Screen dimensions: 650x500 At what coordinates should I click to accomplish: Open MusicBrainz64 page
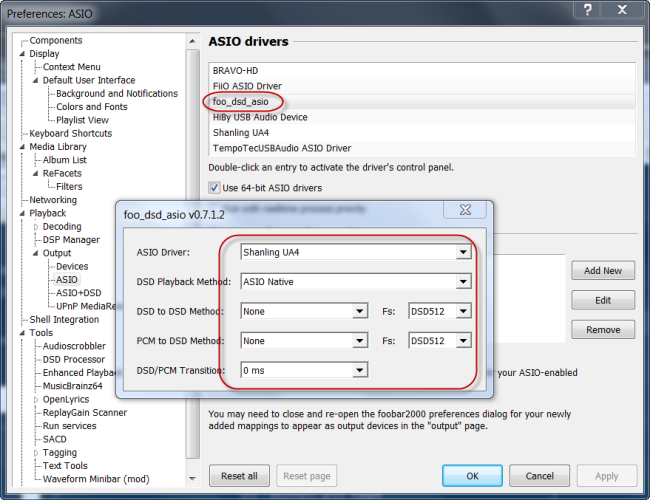[x=73, y=386]
